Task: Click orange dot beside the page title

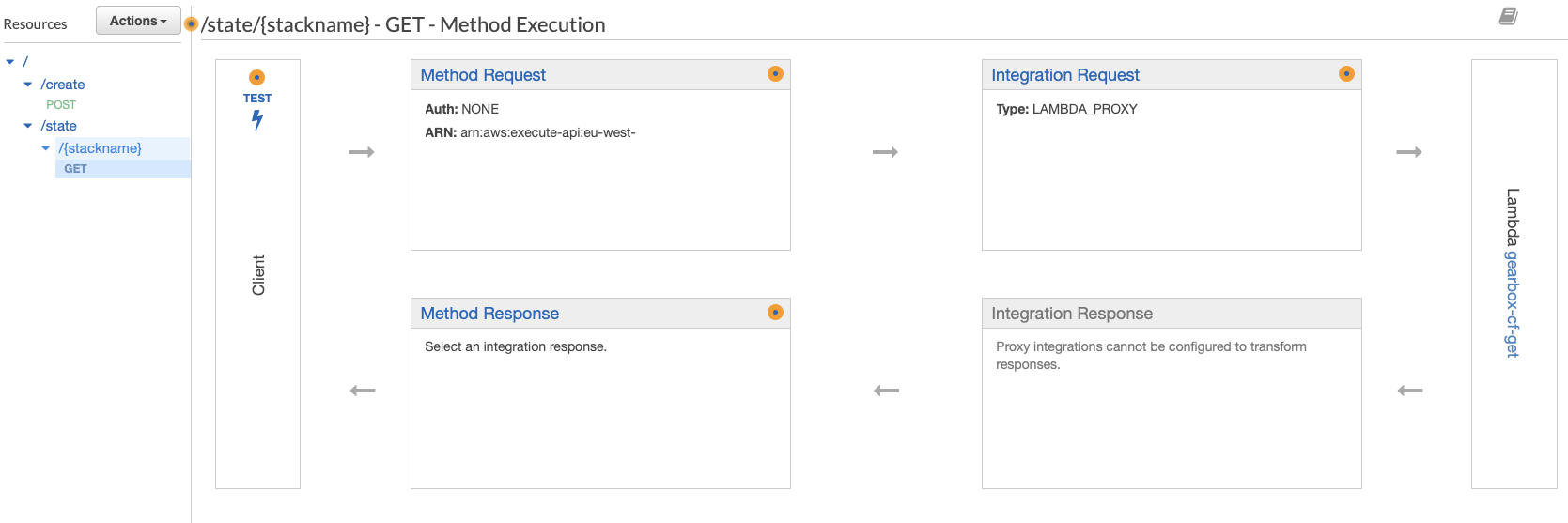Action: (x=192, y=24)
